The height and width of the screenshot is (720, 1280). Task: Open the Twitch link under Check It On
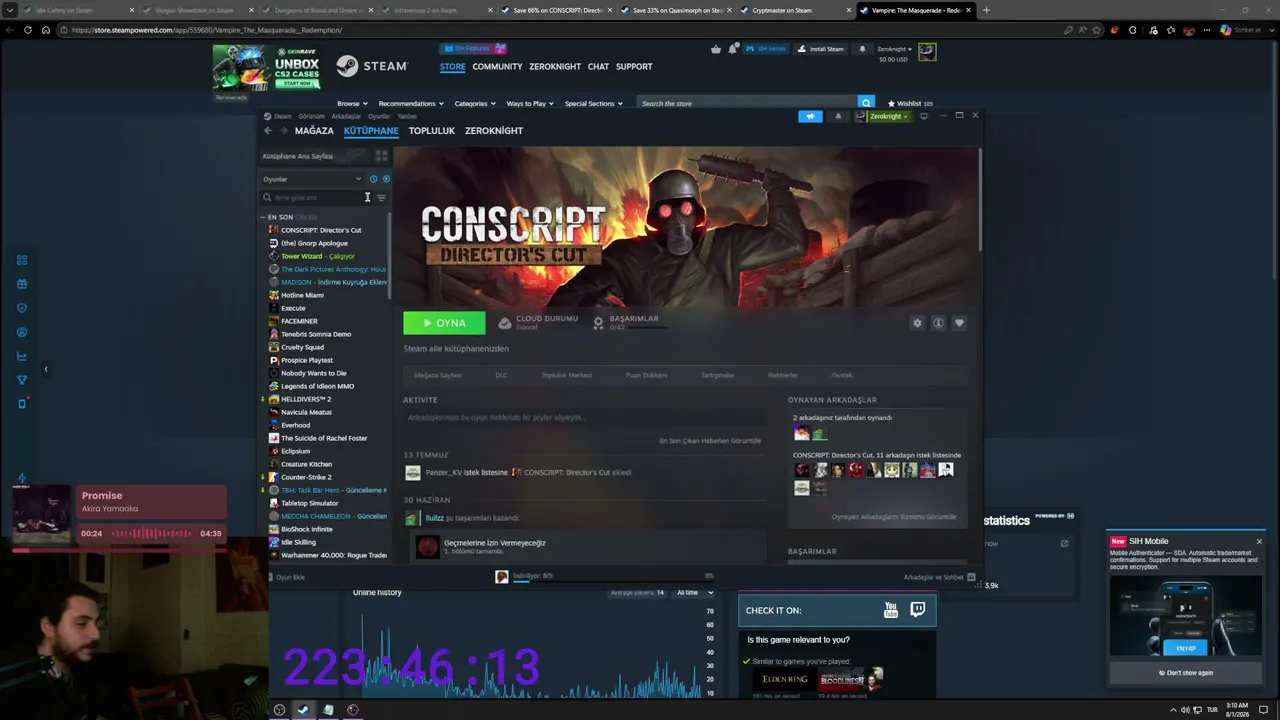pyautogui.click(x=918, y=610)
